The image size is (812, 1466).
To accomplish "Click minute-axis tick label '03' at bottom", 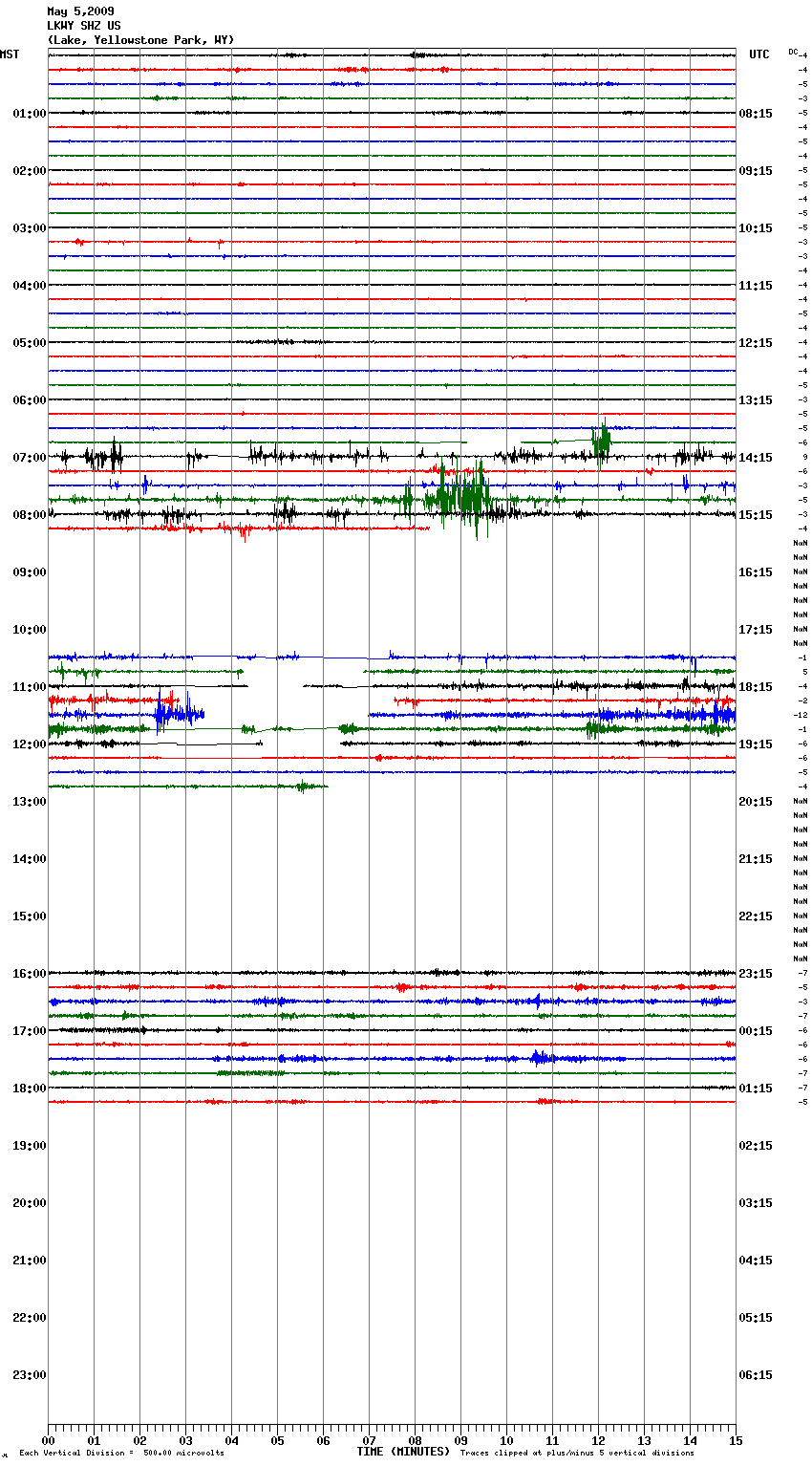I will coord(185,1440).
